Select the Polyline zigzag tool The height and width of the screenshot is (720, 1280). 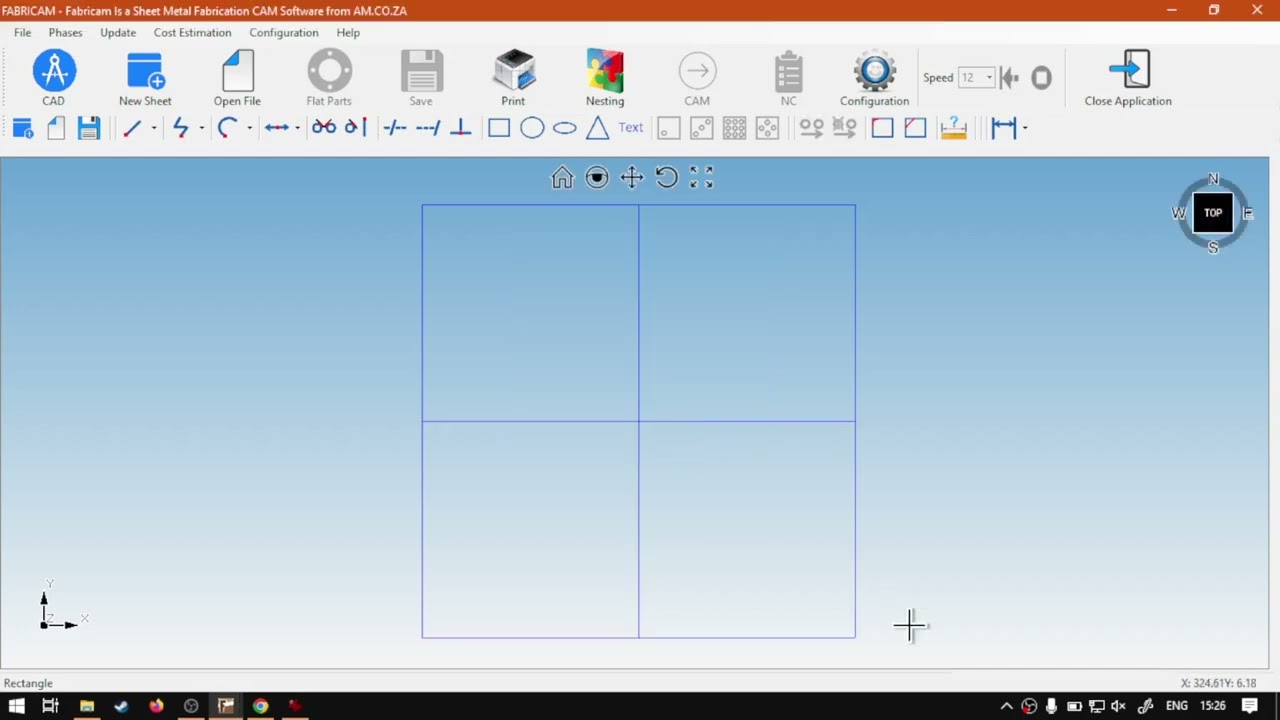click(180, 128)
